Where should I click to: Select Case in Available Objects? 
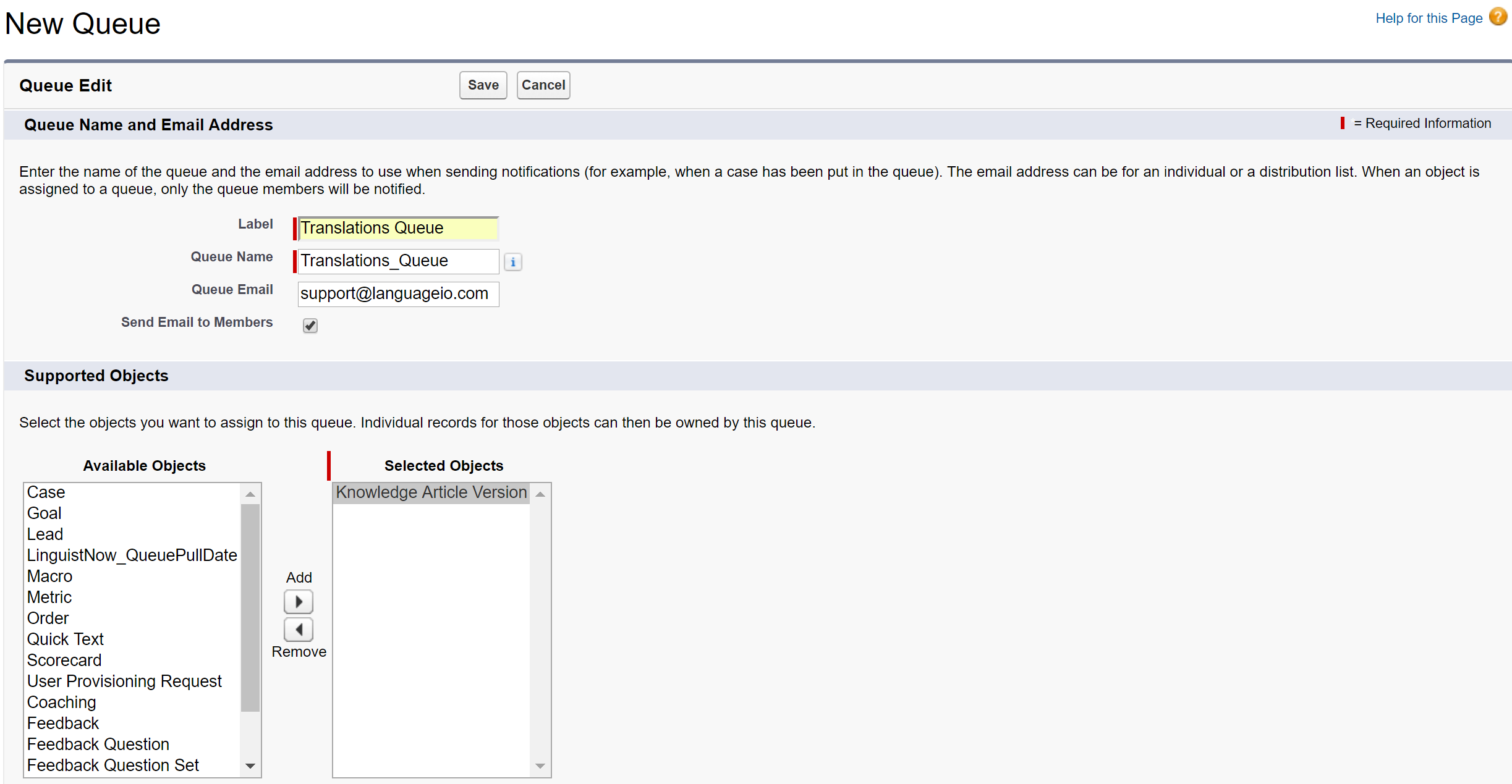[46, 492]
